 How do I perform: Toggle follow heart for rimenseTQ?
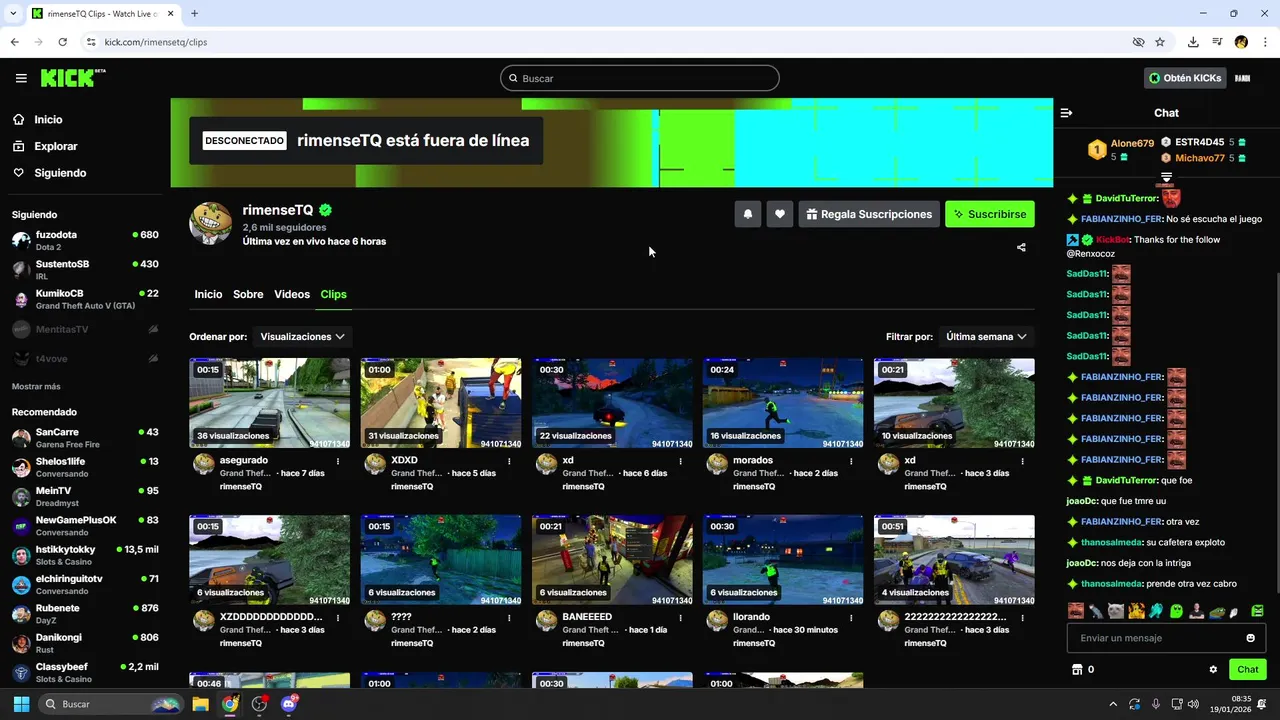click(780, 214)
